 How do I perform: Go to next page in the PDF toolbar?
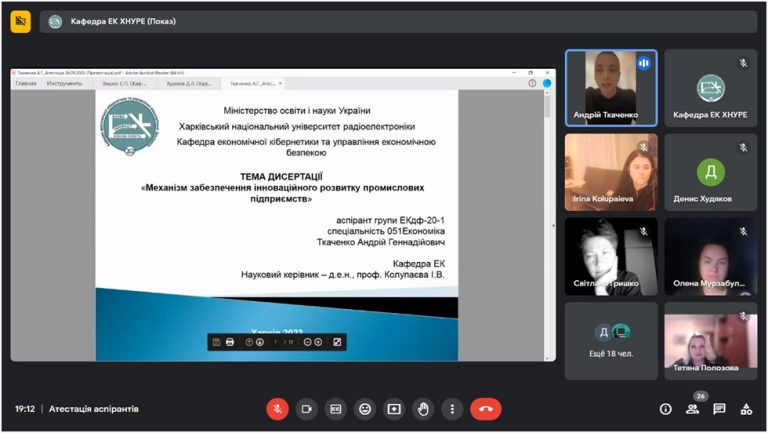pyautogui.click(x=260, y=342)
